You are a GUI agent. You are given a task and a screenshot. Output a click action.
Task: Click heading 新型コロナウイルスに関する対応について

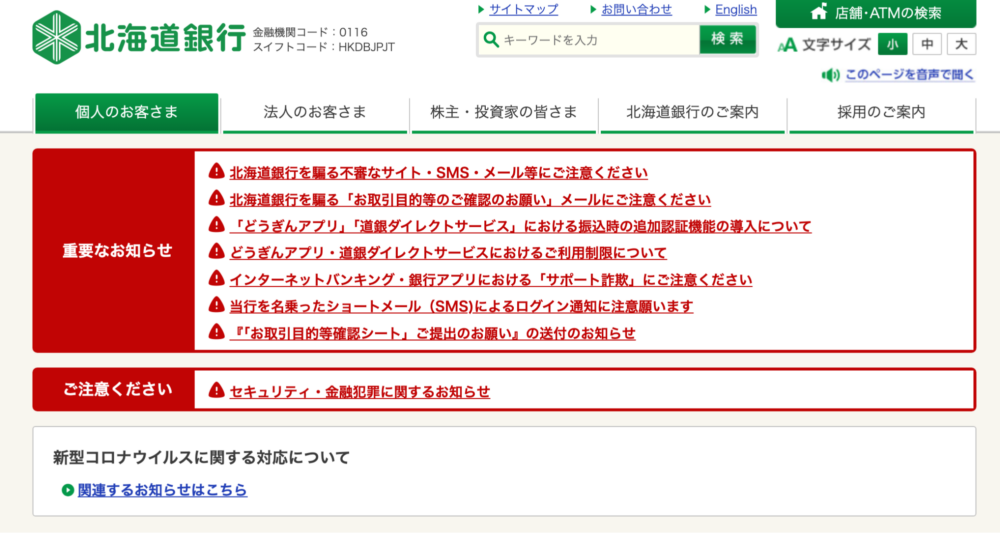202,458
